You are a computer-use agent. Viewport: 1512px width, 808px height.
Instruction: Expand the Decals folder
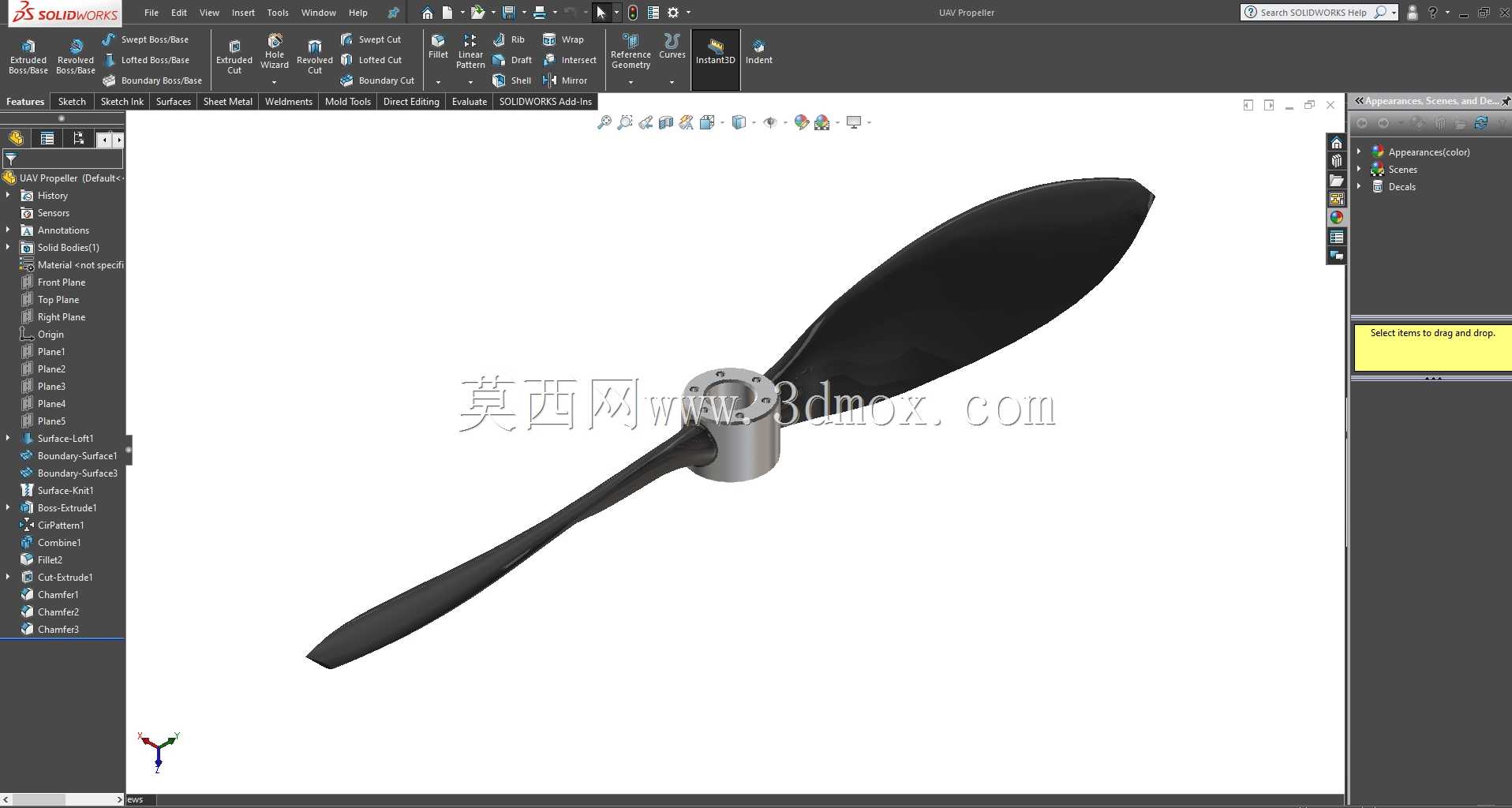1359,186
